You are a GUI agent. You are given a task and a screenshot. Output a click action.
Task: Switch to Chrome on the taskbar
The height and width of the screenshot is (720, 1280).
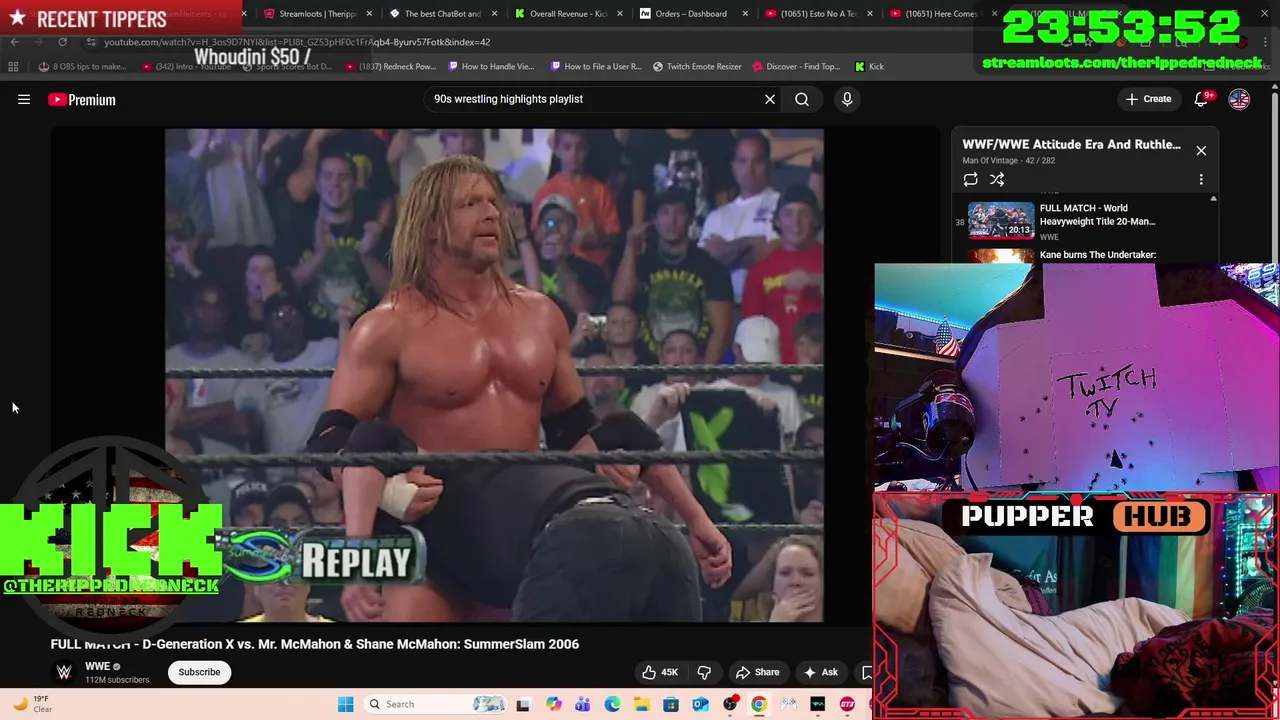(x=759, y=704)
